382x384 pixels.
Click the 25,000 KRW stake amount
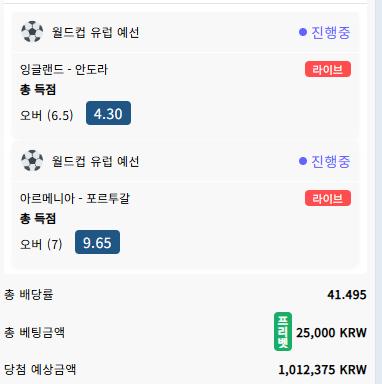[x=331, y=333]
